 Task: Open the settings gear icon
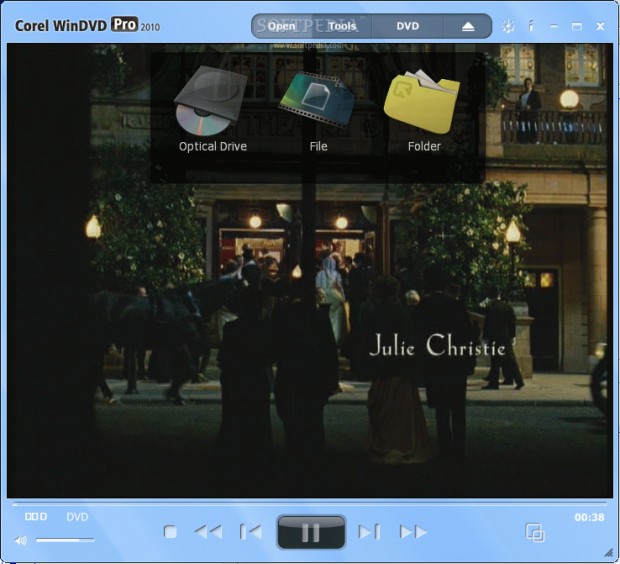508,26
